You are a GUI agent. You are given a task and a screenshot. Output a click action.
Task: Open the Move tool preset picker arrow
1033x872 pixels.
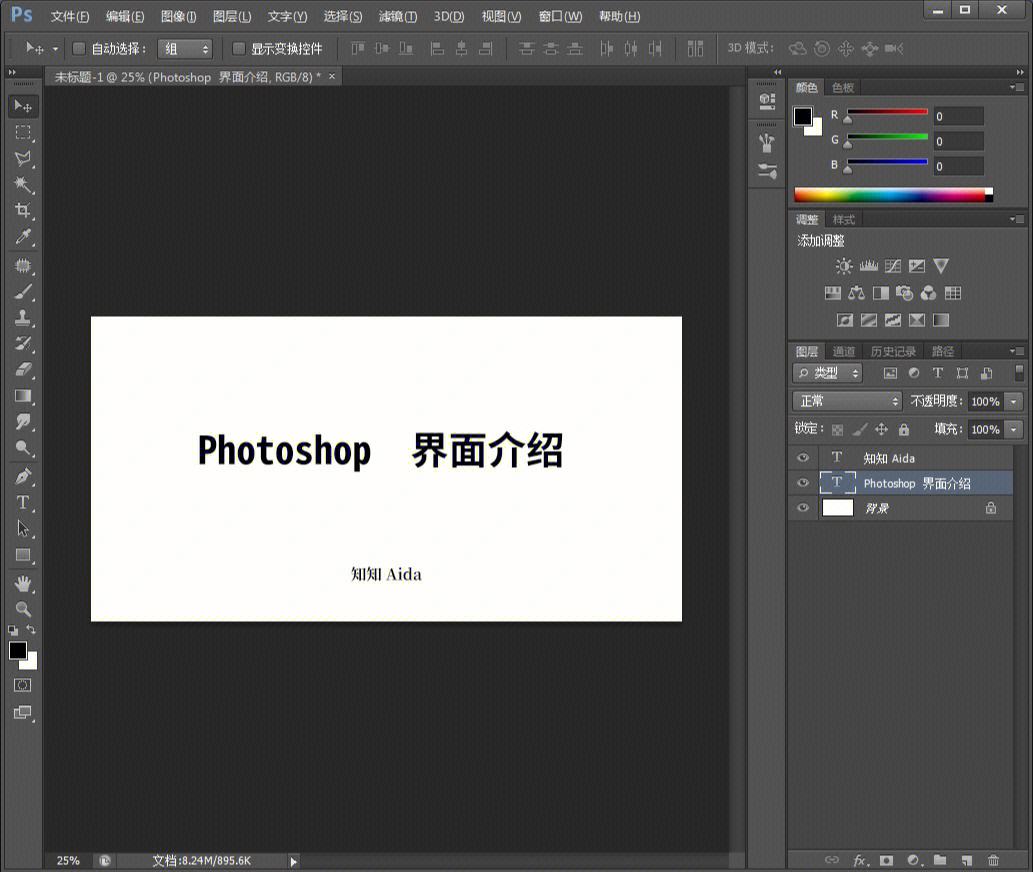[x=55, y=49]
